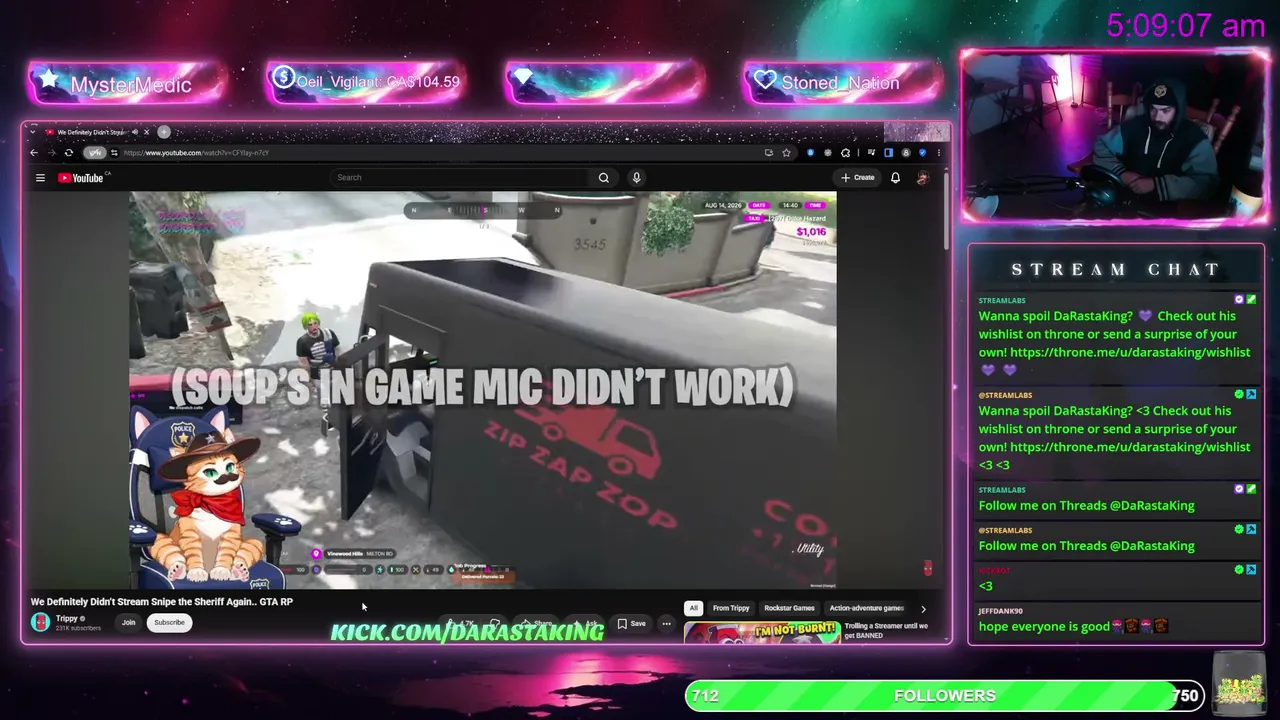The height and width of the screenshot is (720, 1280).
Task: Switch to the We Definitely Didn't Stream tab
Action: 92,132
